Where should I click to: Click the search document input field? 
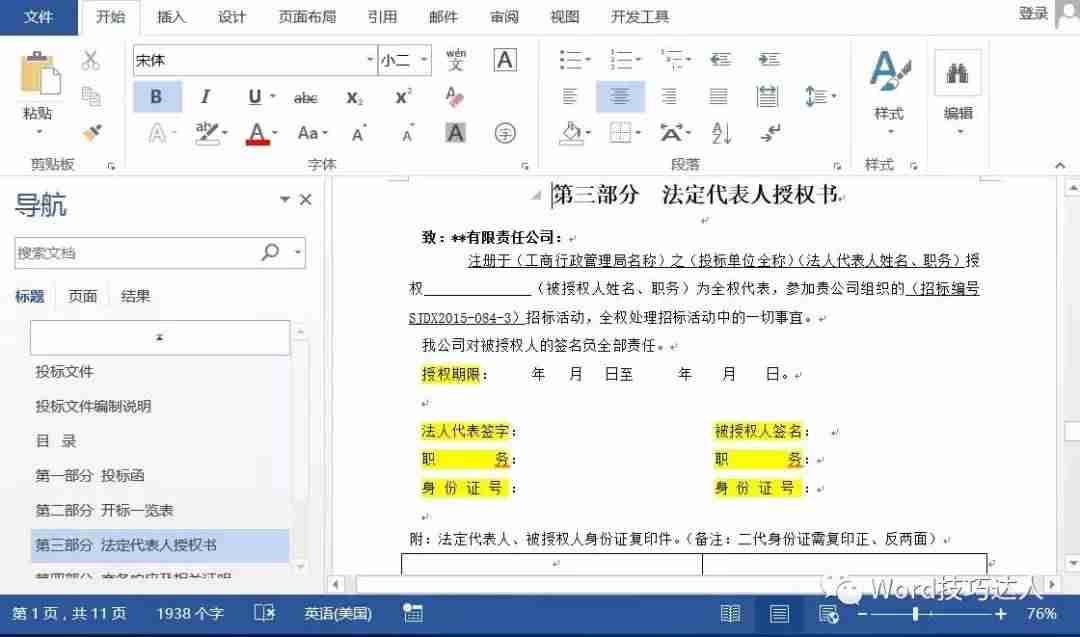tap(136, 253)
